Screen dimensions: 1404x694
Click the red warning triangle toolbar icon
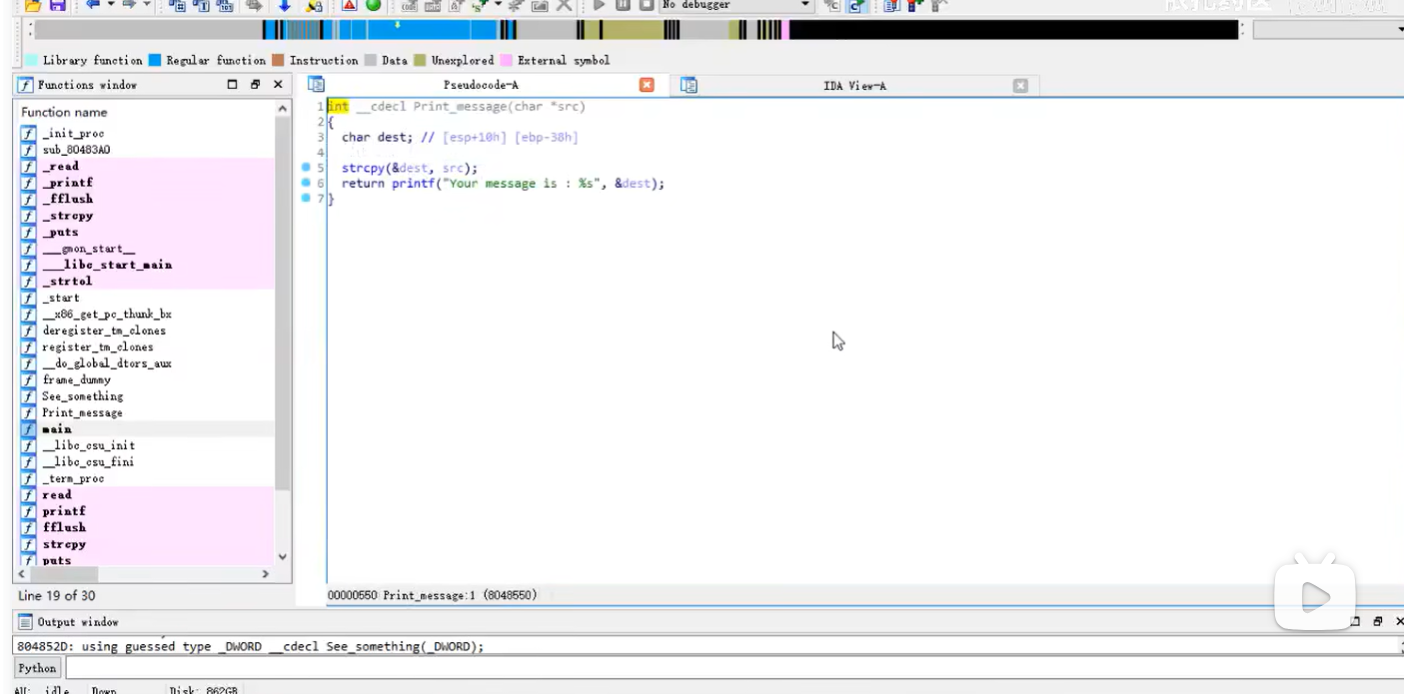point(349,5)
